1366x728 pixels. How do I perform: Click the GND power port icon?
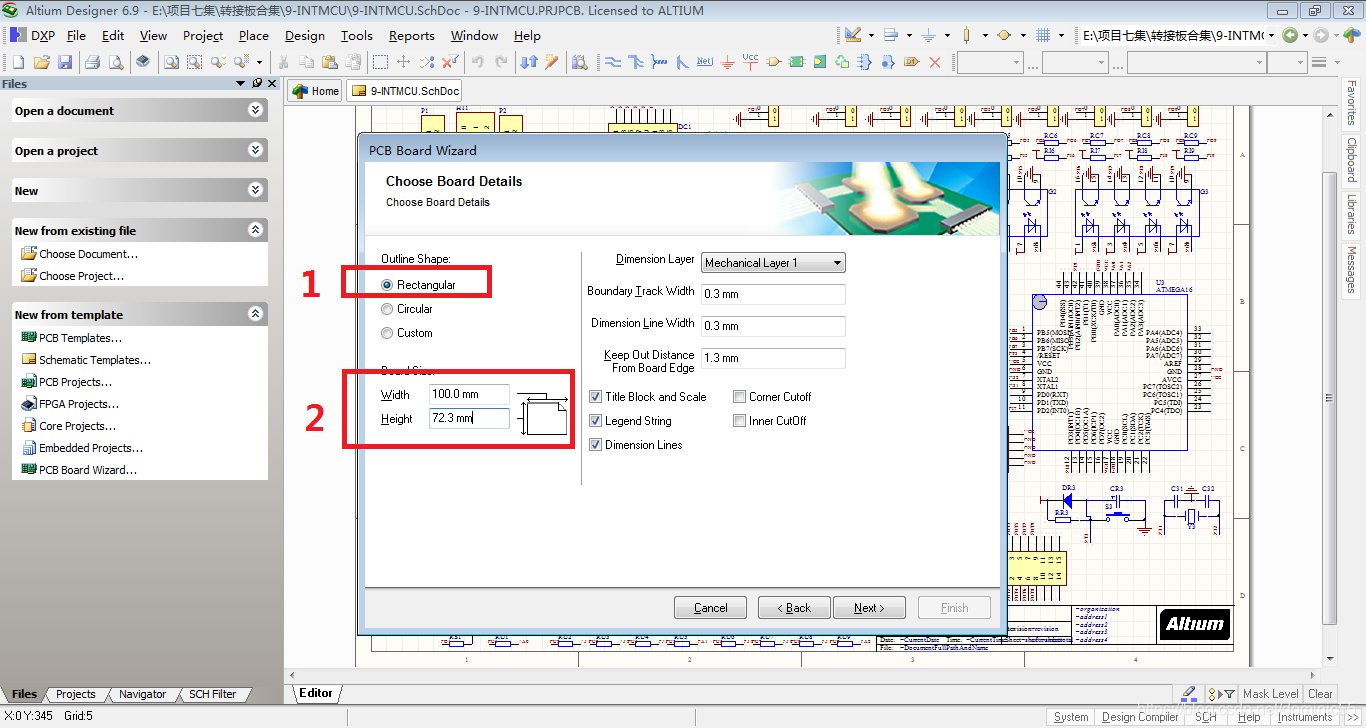coord(727,62)
